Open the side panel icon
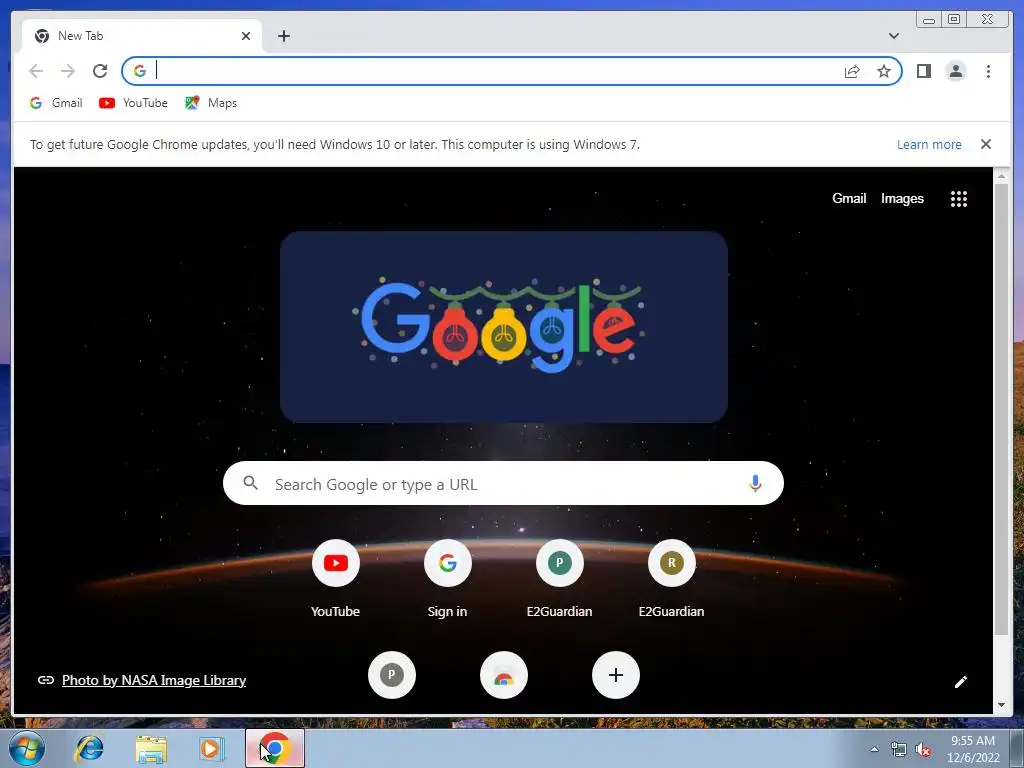 (x=923, y=71)
